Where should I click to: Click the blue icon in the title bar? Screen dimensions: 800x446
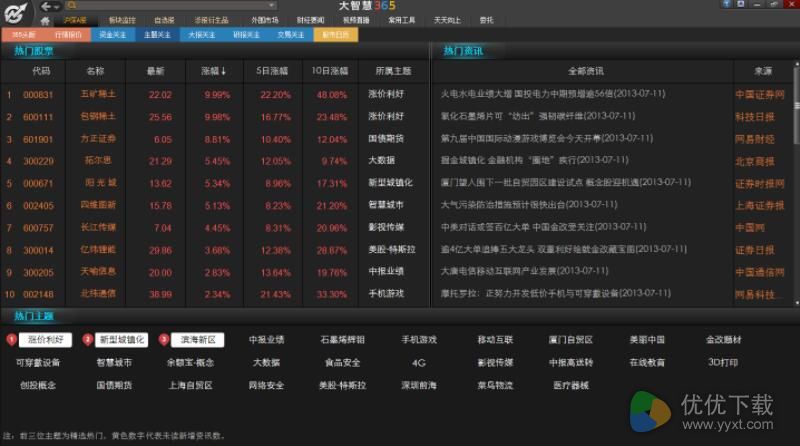click(x=727, y=4)
